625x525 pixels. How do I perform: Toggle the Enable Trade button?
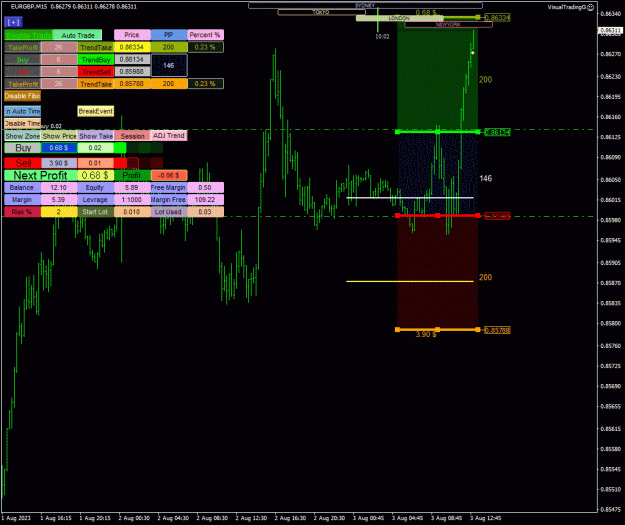(28, 35)
